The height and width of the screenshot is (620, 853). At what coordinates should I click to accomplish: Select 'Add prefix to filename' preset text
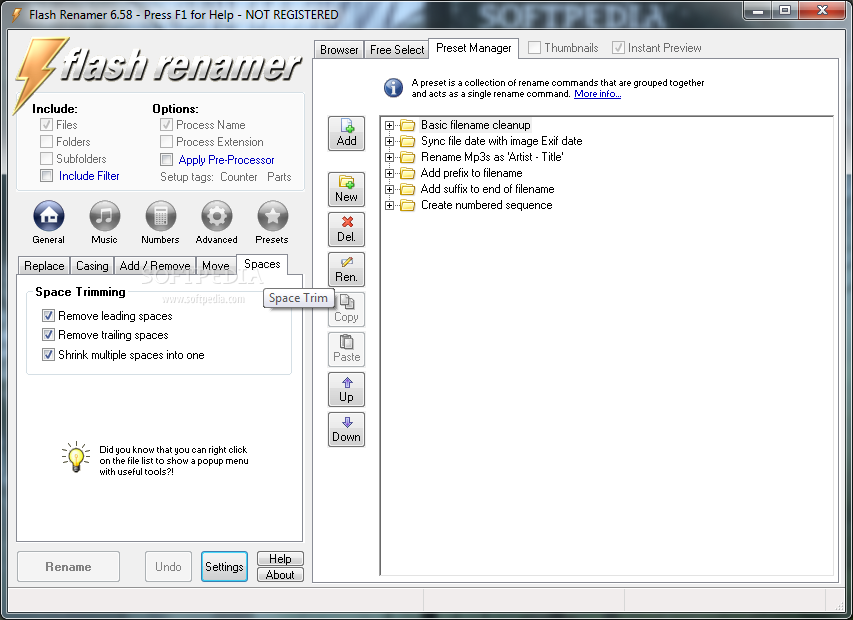click(471, 173)
